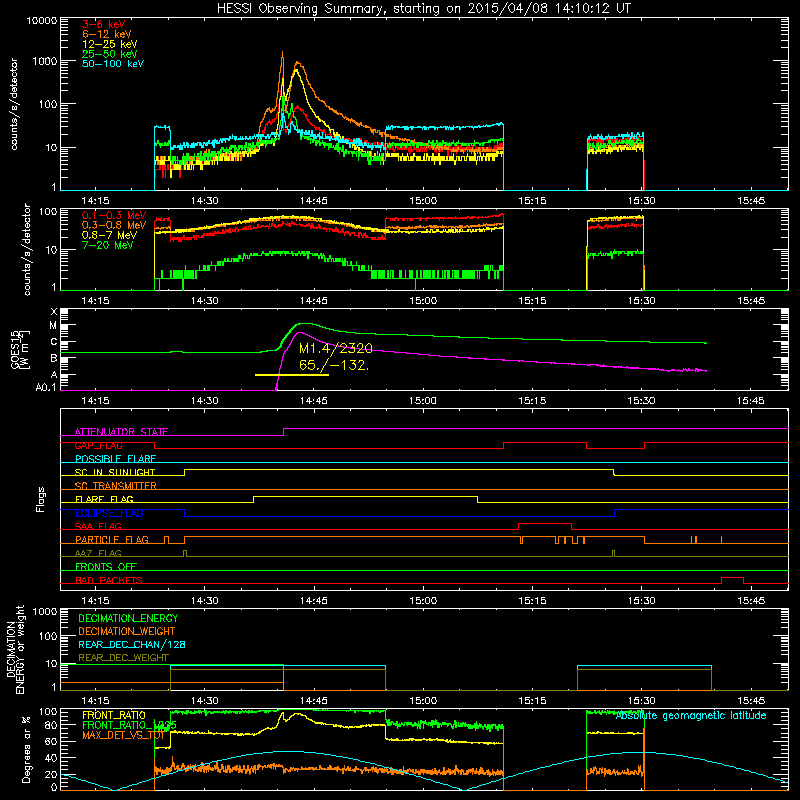Image resolution: width=800 pixels, height=800 pixels.
Task: Click the A0.1 label on GOES axis
Action: [x=46, y=388]
